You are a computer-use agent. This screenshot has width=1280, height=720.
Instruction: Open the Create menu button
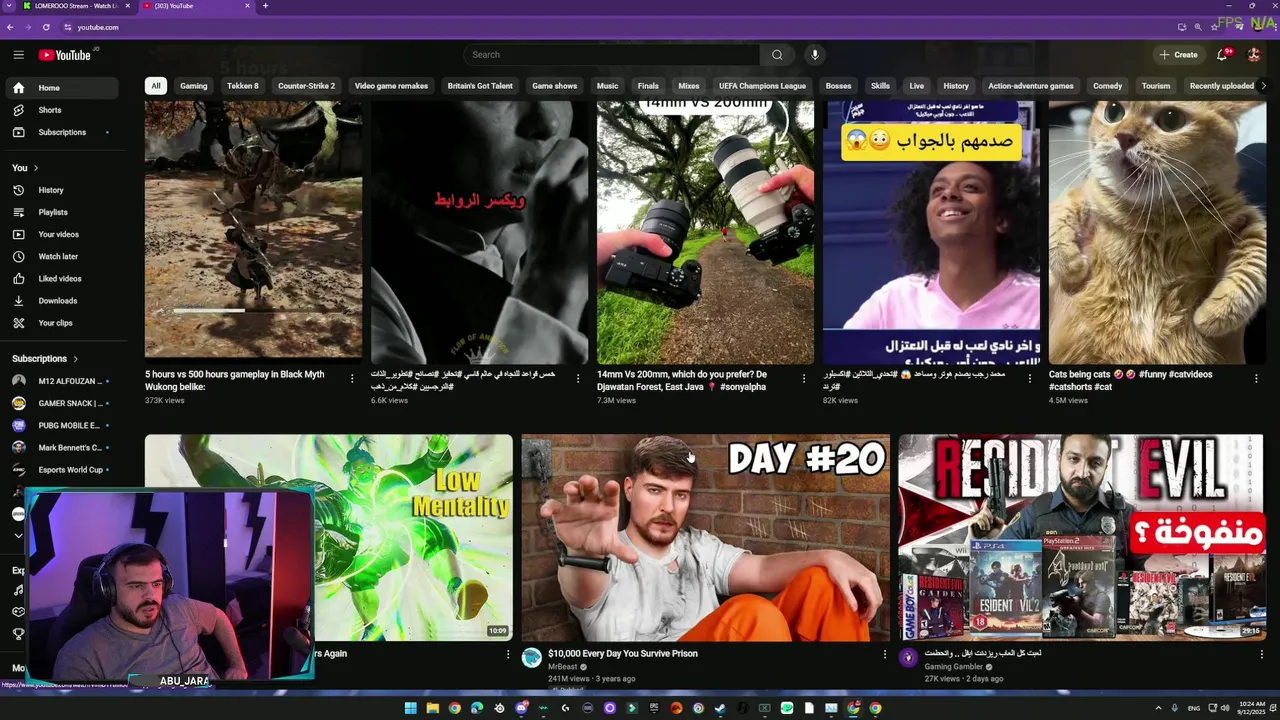1178,55
